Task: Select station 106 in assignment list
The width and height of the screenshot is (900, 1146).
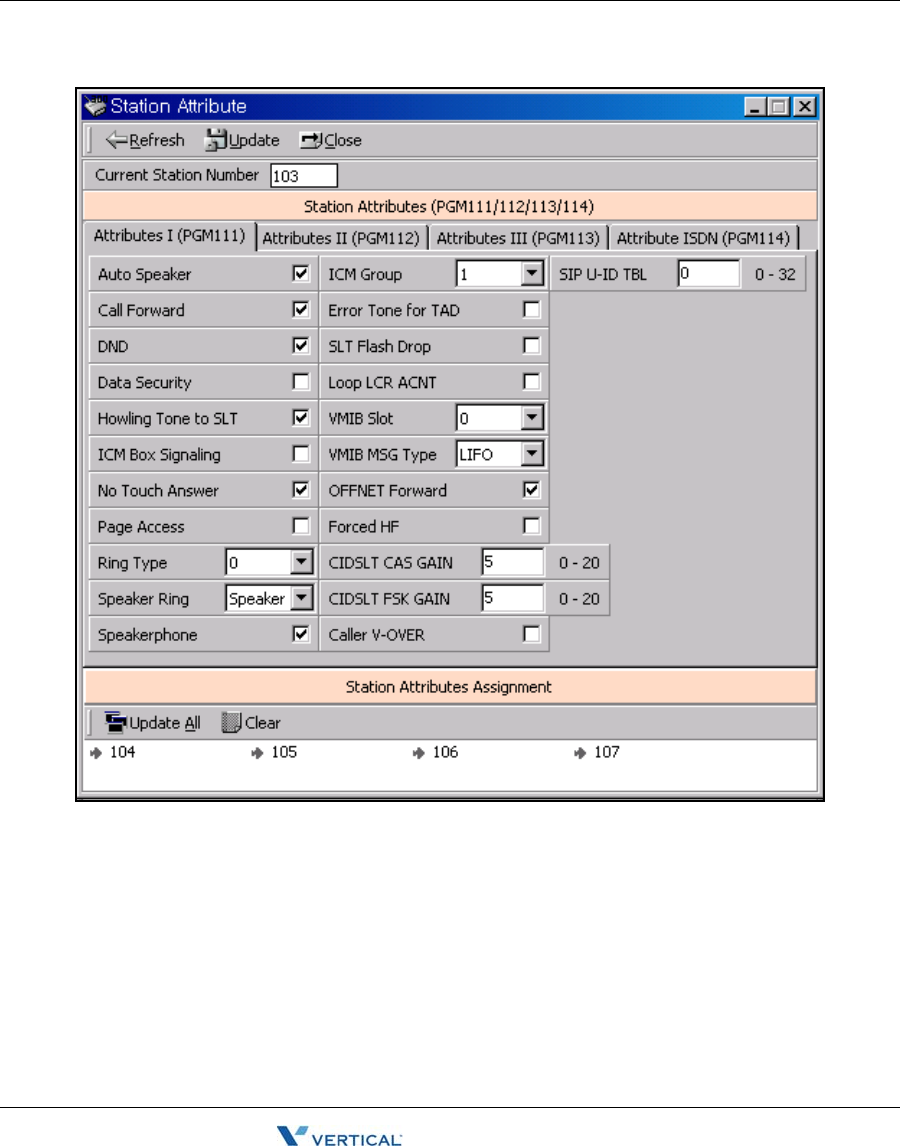Action: click(445, 752)
